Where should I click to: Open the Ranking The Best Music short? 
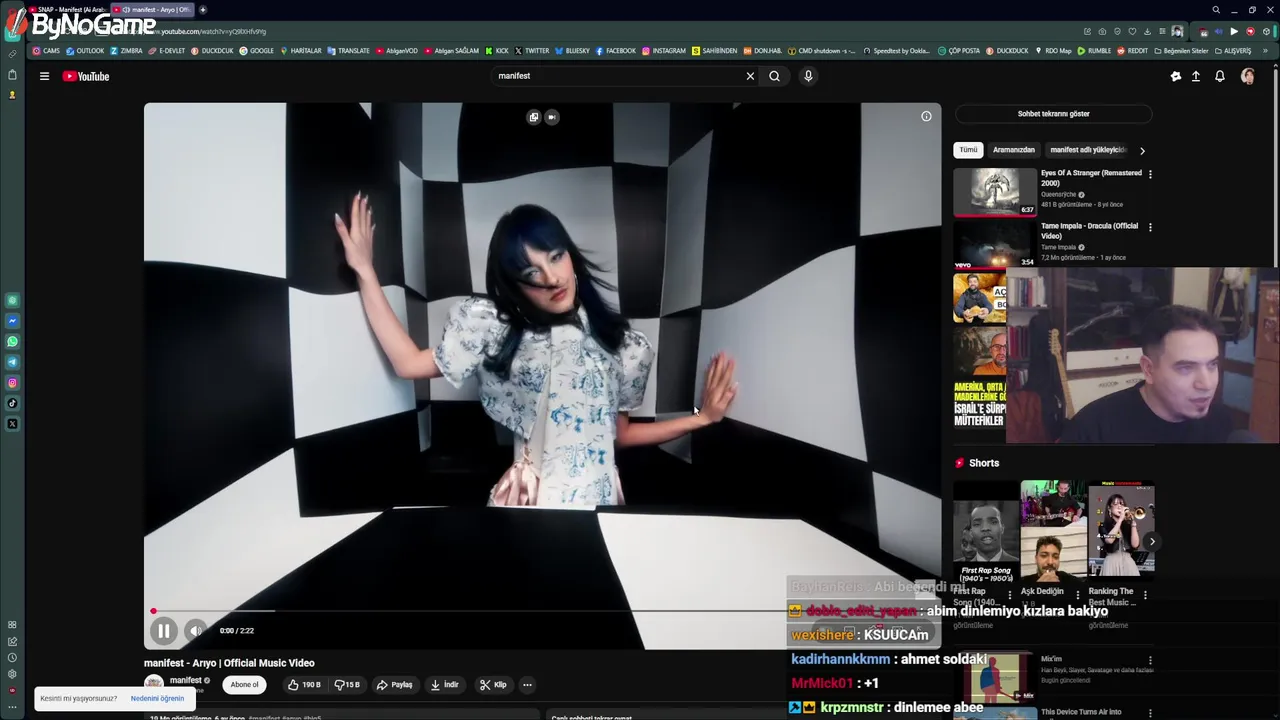(x=1121, y=532)
